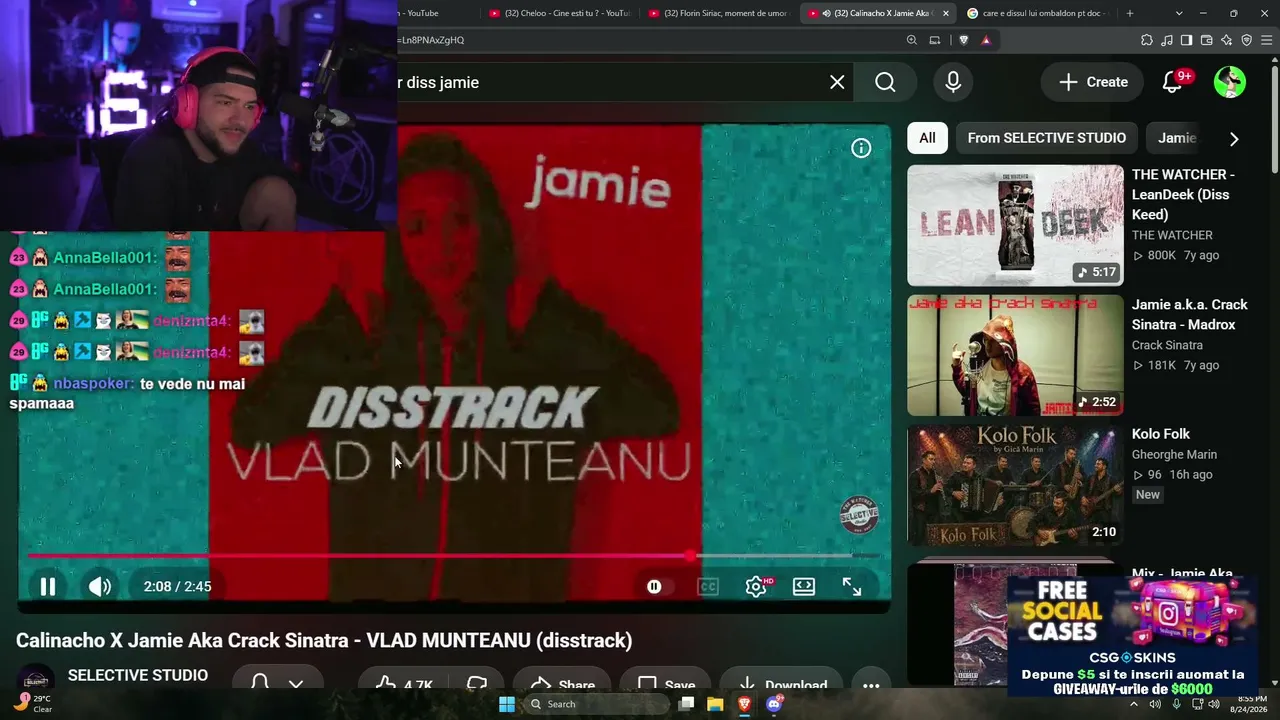Toggle closed captions CC button
Image resolution: width=1280 pixels, height=720 pixels.
(x=708, y=587)
